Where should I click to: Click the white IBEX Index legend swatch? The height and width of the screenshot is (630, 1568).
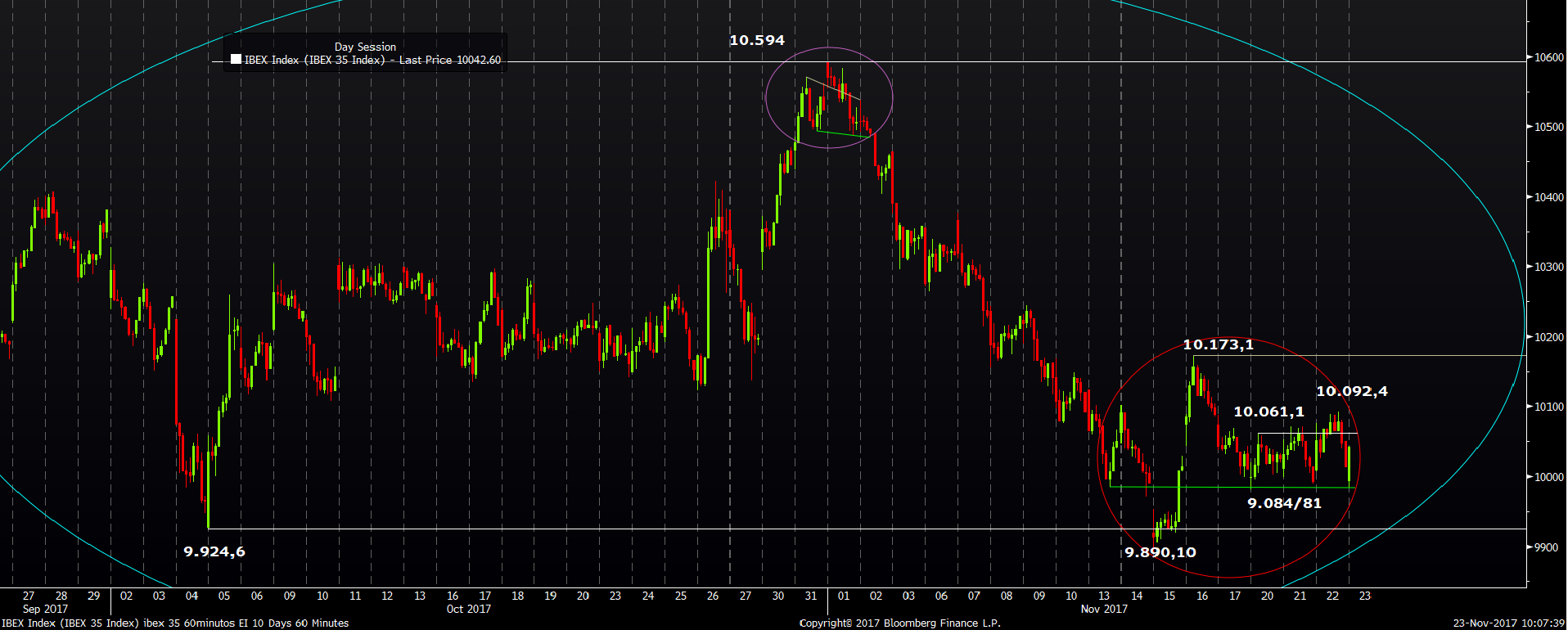pos(236,59)
